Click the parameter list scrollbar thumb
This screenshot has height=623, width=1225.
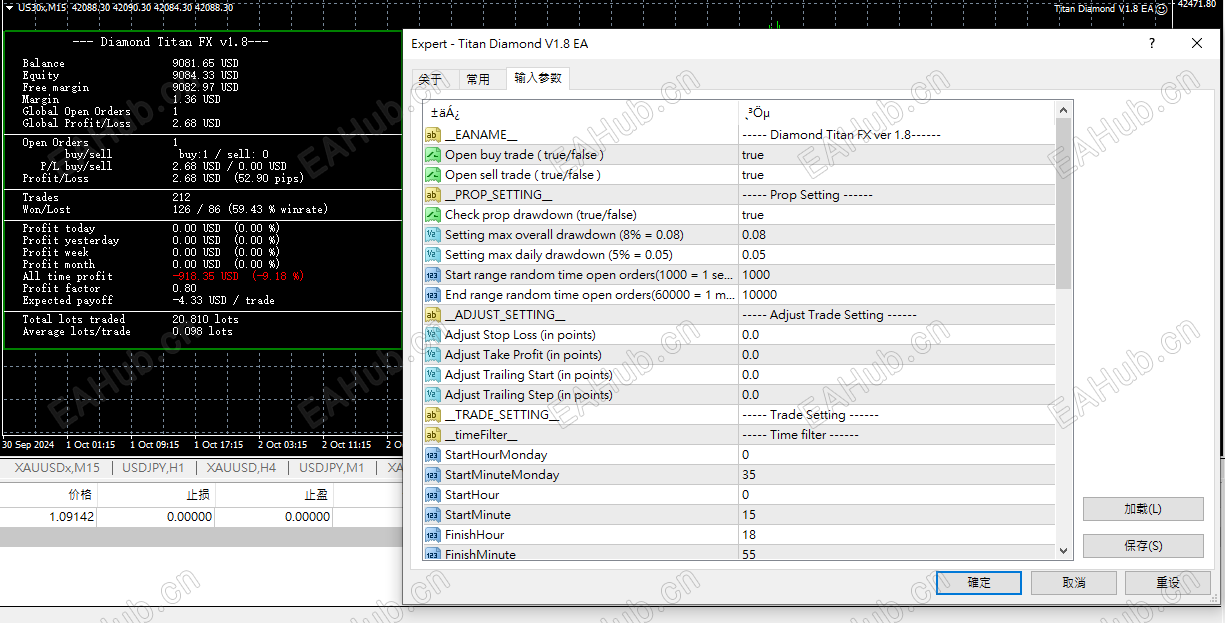[x=1063, y=203]
